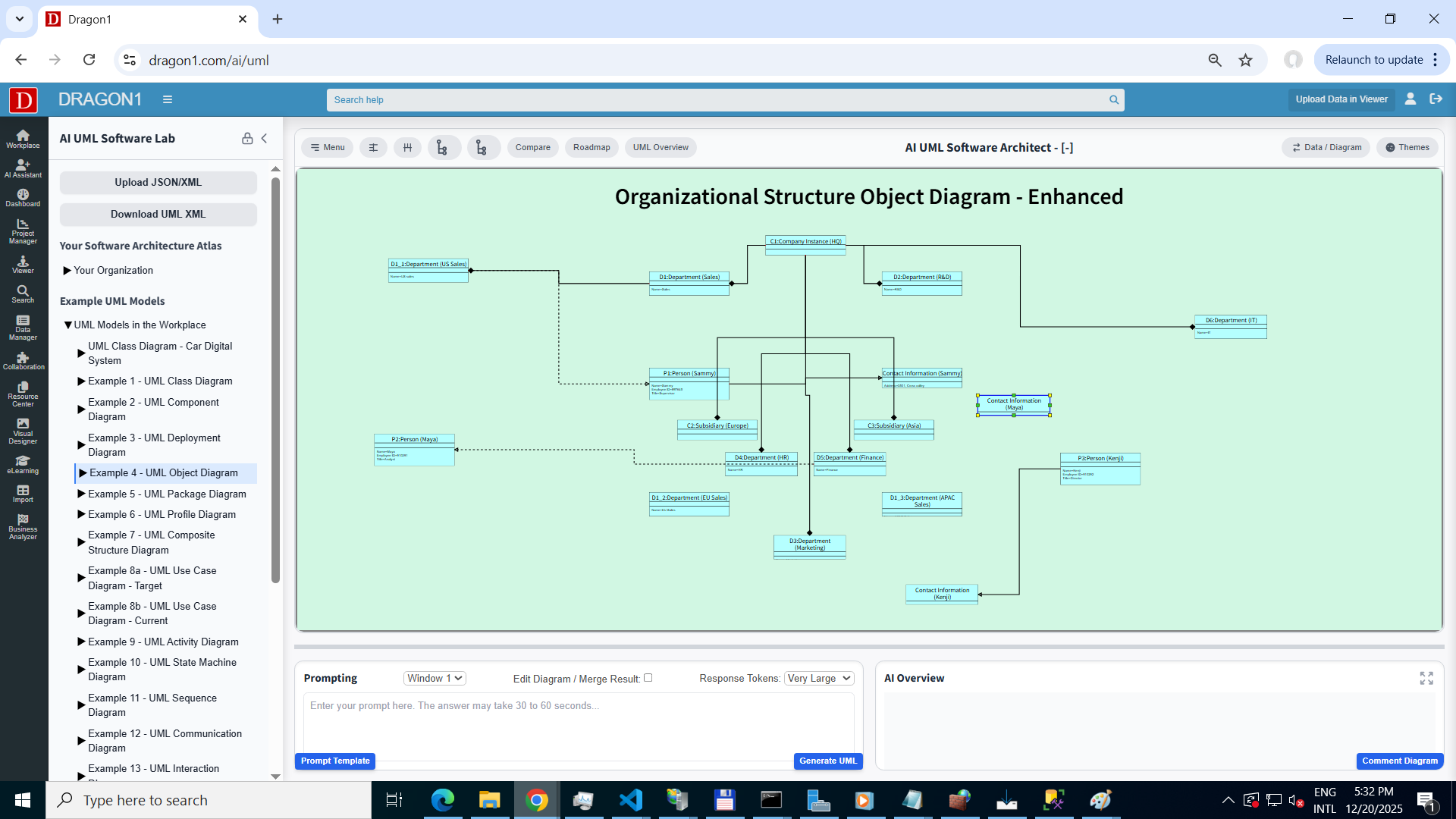The width and height of the screenshot is (1456, 819).
Task: Click the lock icon in AI UML Software Lab header
Action: coord(247,138)
